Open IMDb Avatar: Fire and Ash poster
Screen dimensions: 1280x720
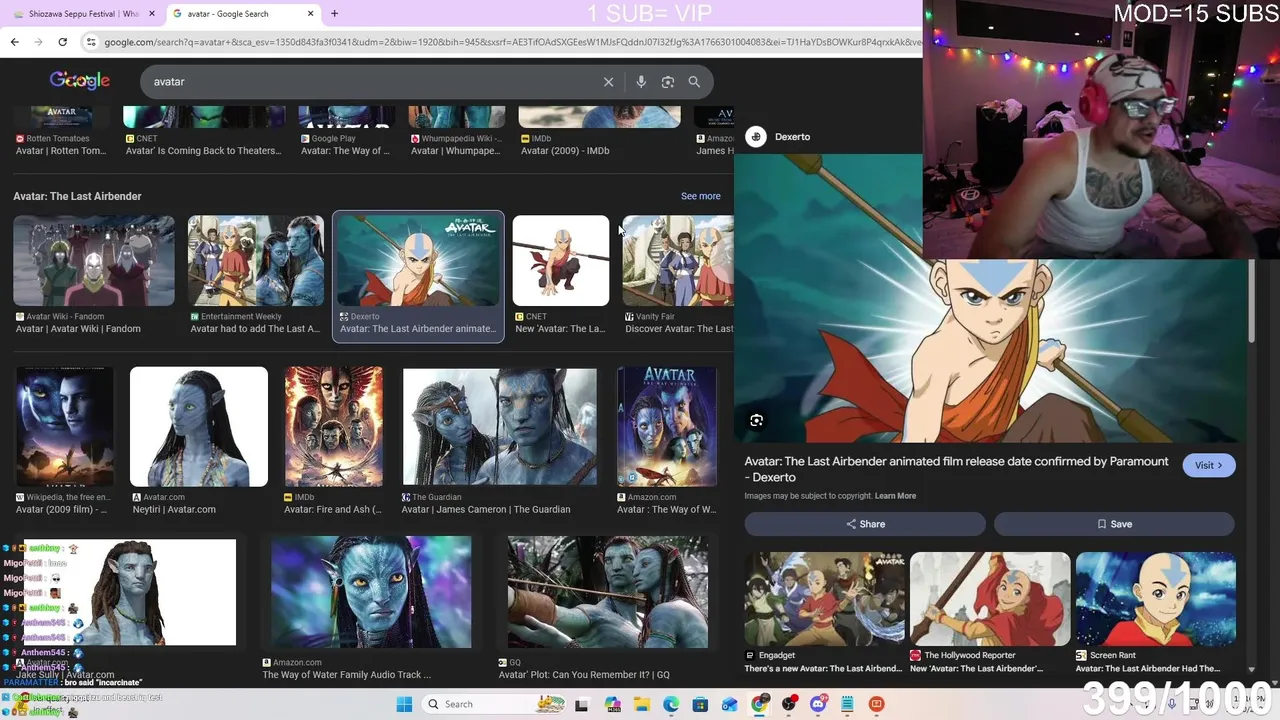click(334, 427)
